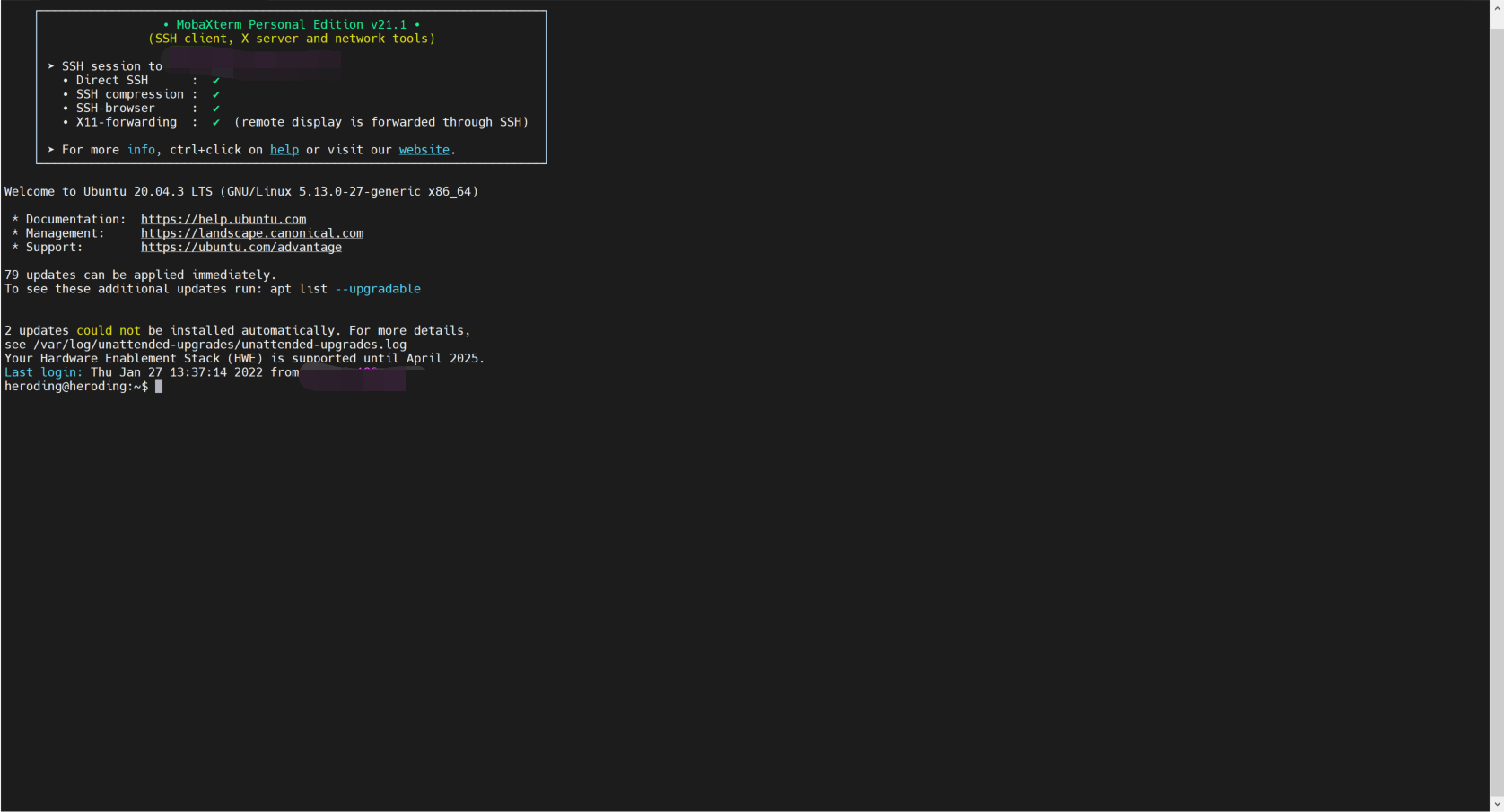Image resolution: width=1504 pixels, height=812 pixels.
Task: Click the green checkmark next to Direct SSH
Action: [x=216, y=81]
